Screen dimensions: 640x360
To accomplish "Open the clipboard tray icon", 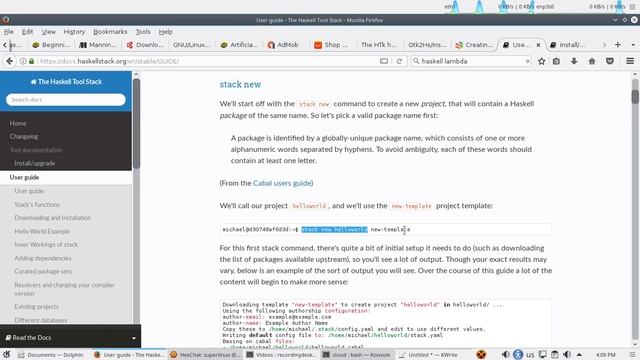I will point(554,354).
